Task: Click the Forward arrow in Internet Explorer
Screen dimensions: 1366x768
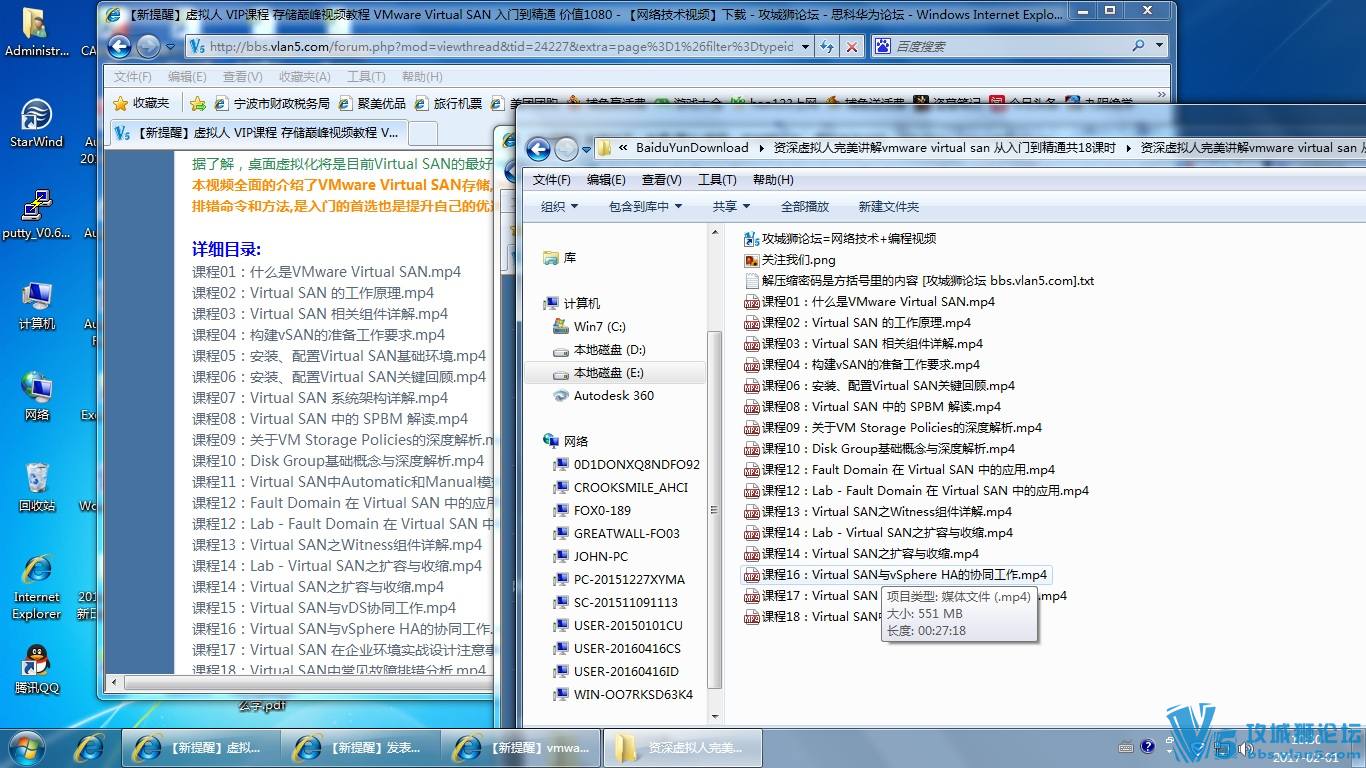Action: tap(148, 46)
